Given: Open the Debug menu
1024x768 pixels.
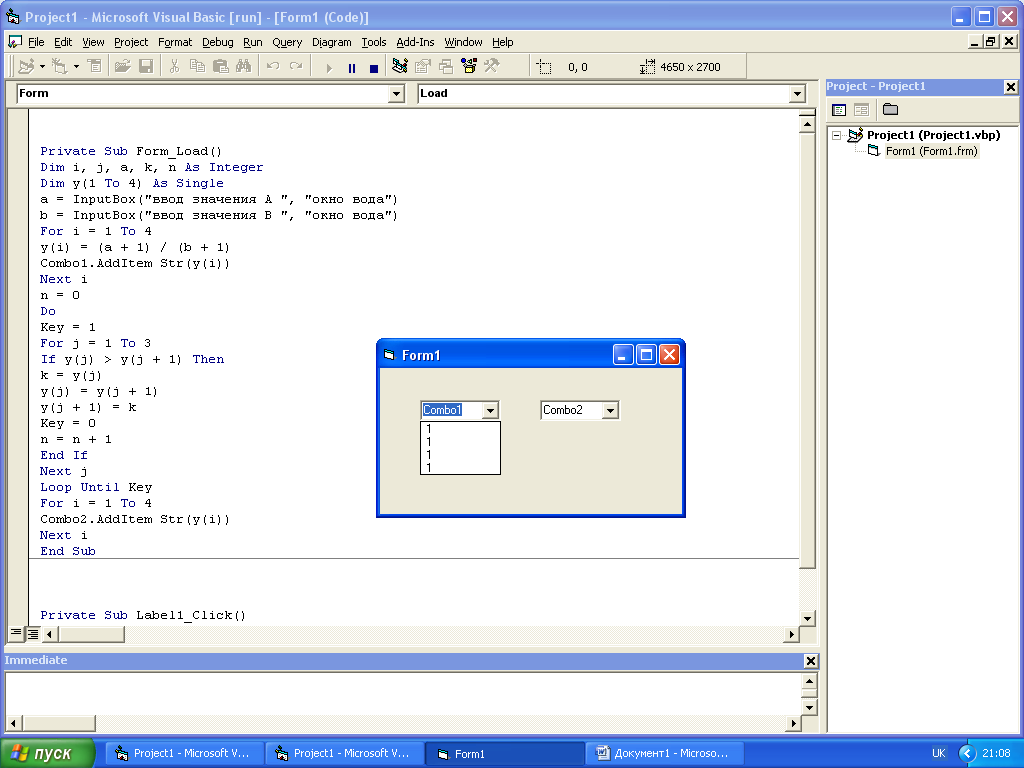Looking at the screenshot, I should point(217,42).
